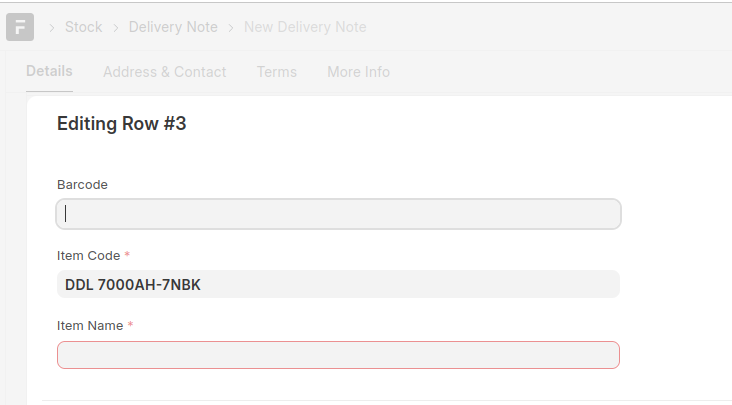
Task: Click the Item Name label text
Action: [x=90, y=326]
